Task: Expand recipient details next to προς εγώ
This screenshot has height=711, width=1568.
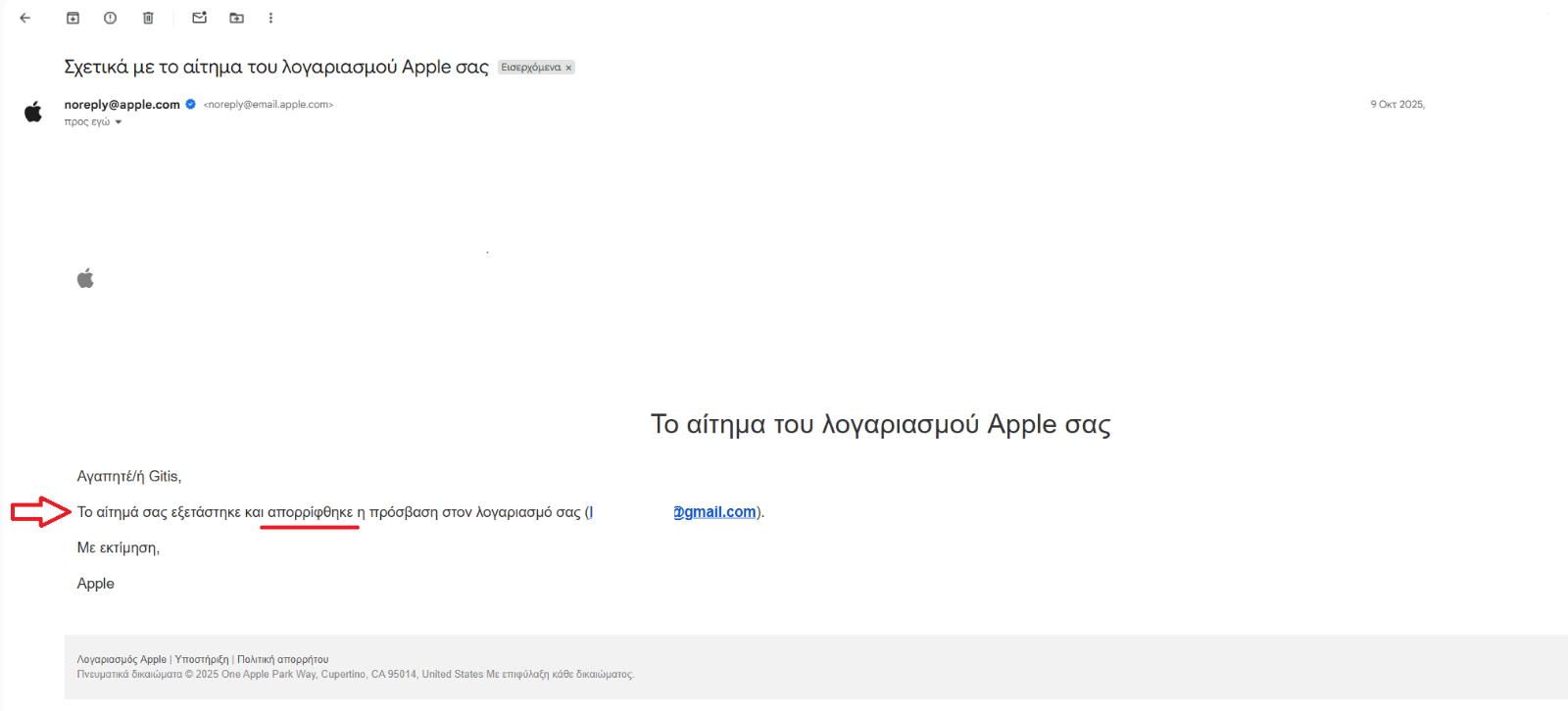Action: (x=119, y=122)
